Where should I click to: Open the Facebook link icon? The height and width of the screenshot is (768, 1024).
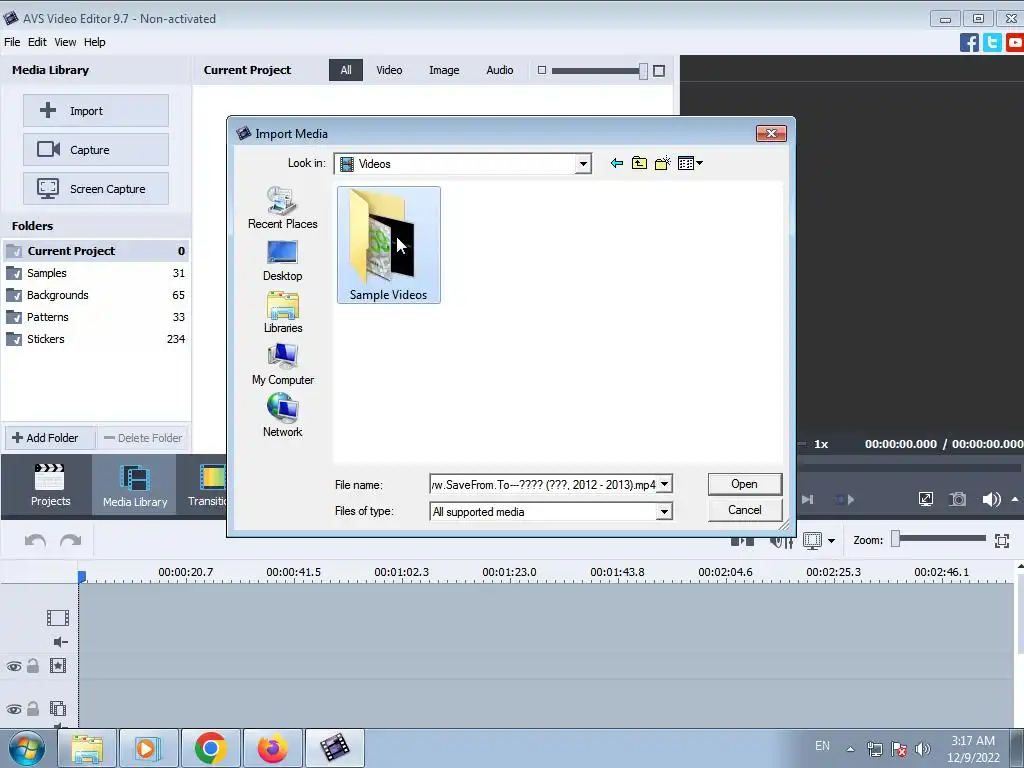969,42
